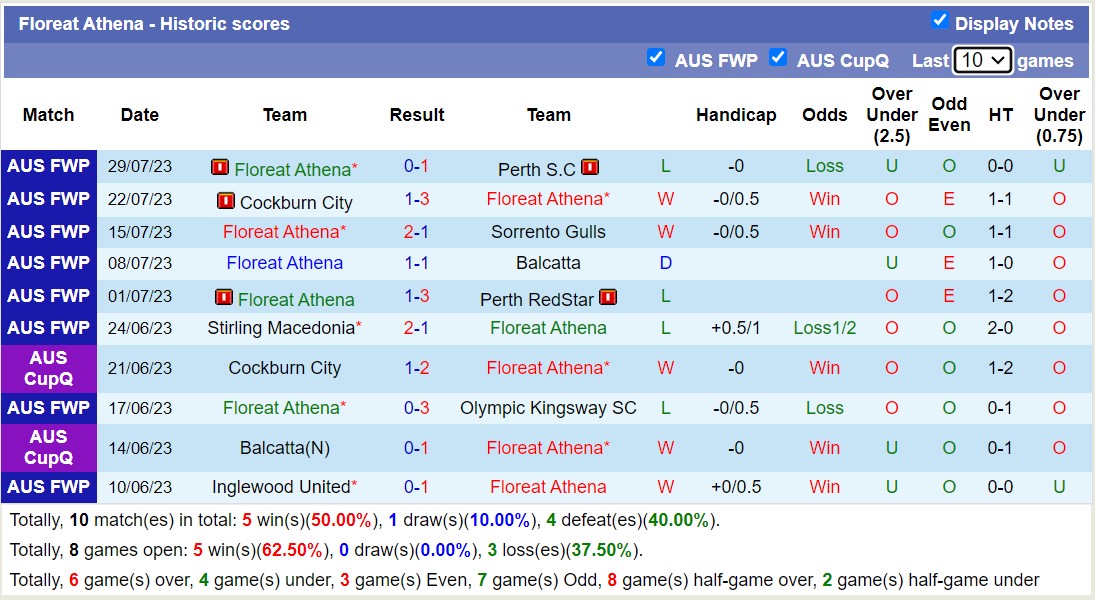Viewport: 1095px width, 600px height.
Task: Open the Stirling Macedonia team link
Action: click(281, 328)
